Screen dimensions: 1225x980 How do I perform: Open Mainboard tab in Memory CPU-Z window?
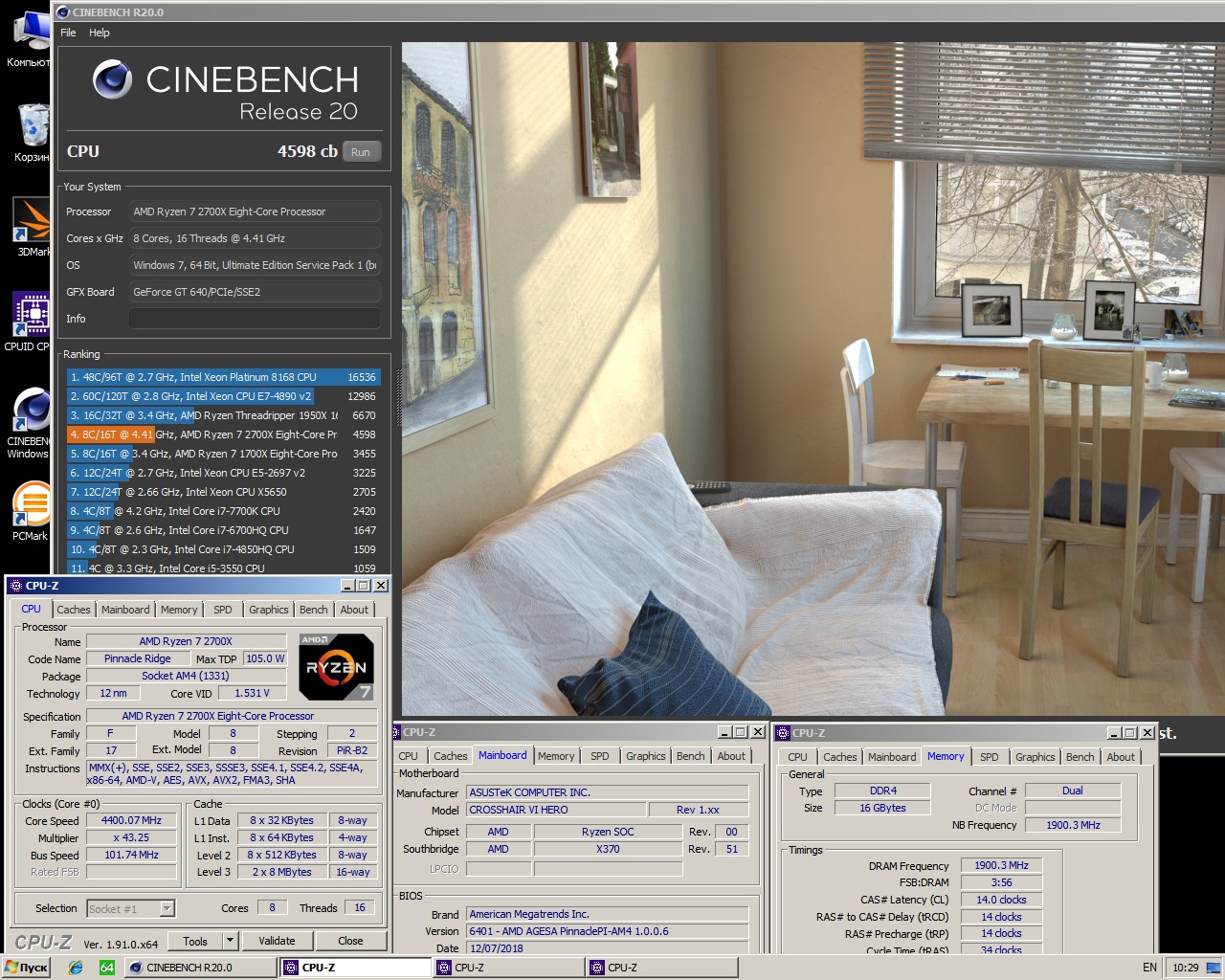(892, 757)
